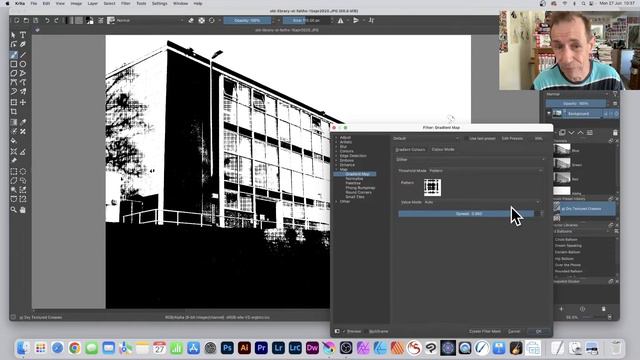Expand the Other filter category
Screen dimensions: 640x360
coord(336,201)
